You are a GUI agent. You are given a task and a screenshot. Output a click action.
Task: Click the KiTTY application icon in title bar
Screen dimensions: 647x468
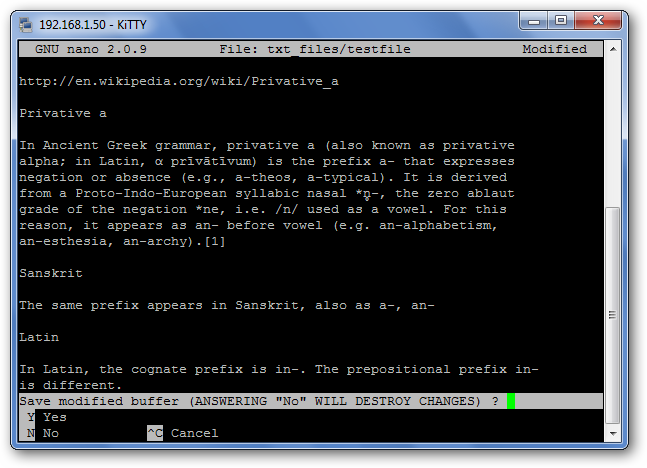pyautogui.click(x=26, y=25)
